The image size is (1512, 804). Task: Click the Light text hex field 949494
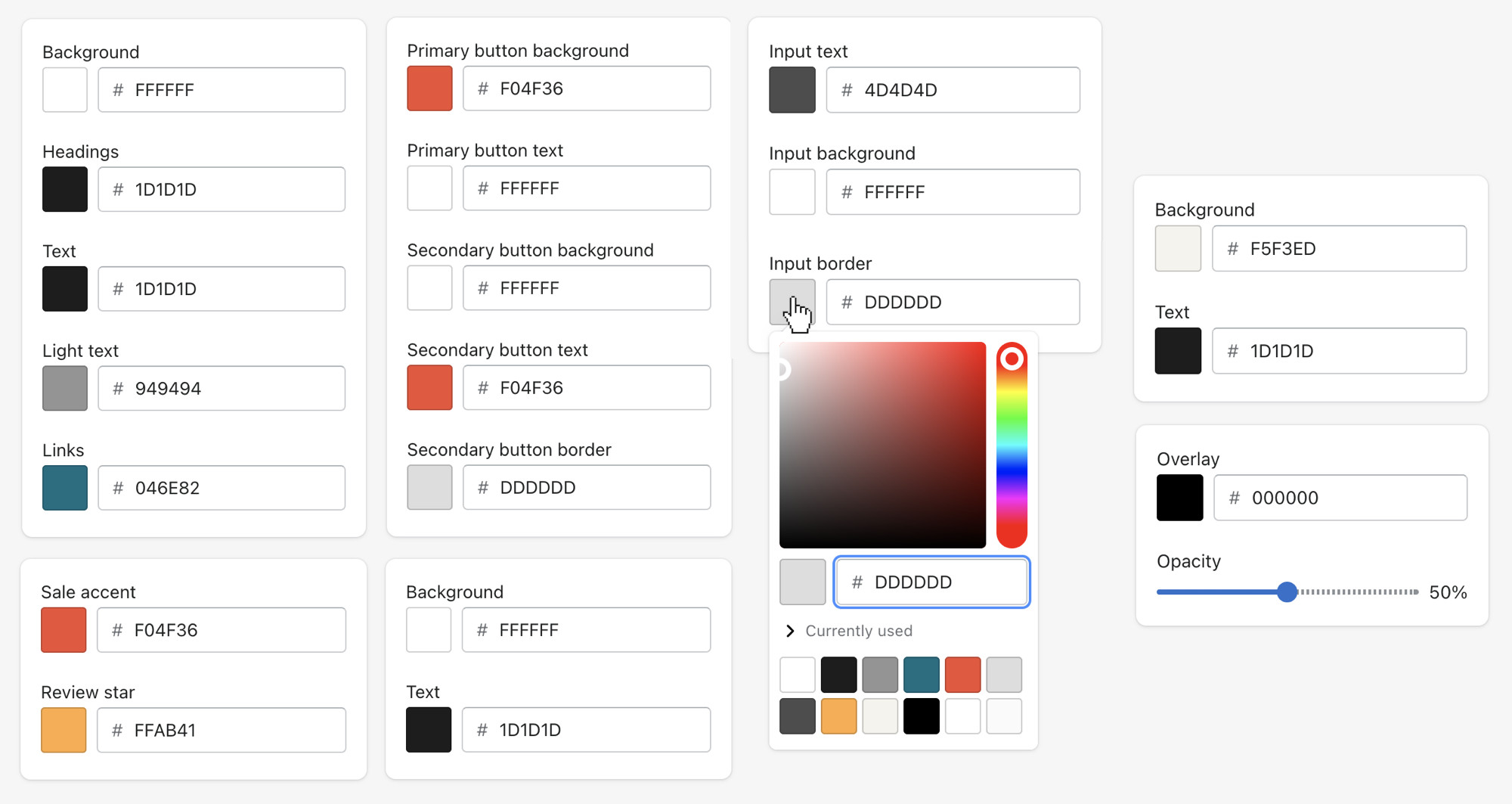coord(222,388)
